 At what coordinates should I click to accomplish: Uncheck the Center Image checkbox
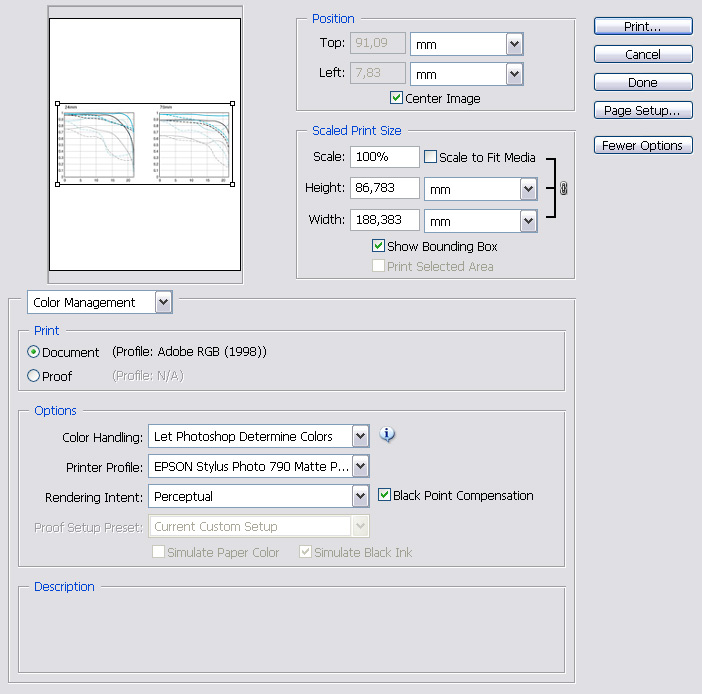(x=397, y=98)
